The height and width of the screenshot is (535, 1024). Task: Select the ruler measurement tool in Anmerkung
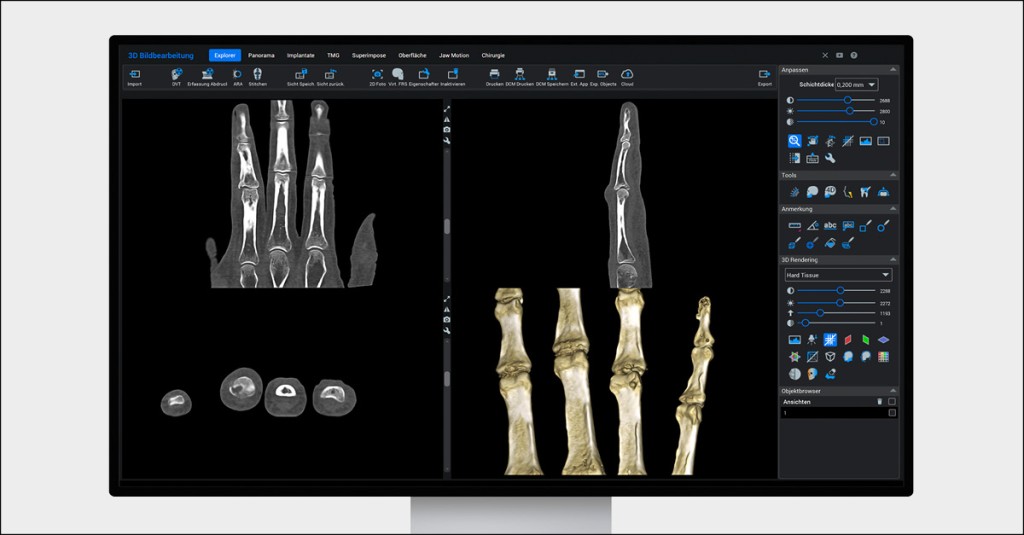pos(794,226)
